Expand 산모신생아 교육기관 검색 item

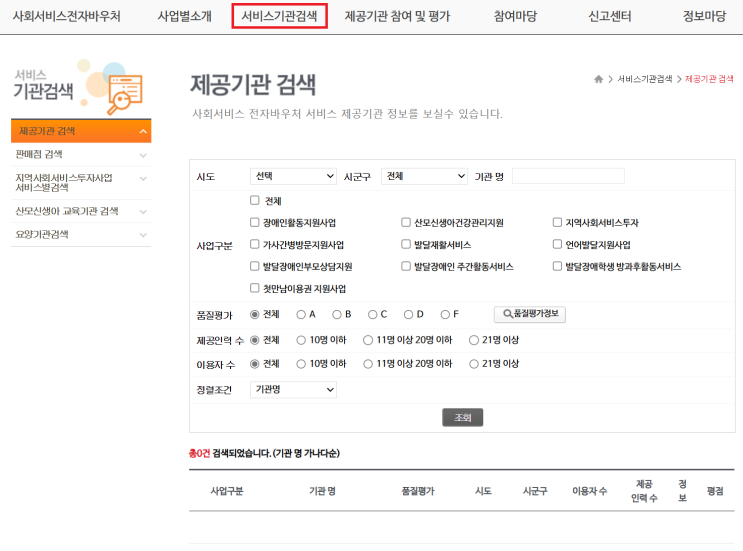tap(81, 211)
